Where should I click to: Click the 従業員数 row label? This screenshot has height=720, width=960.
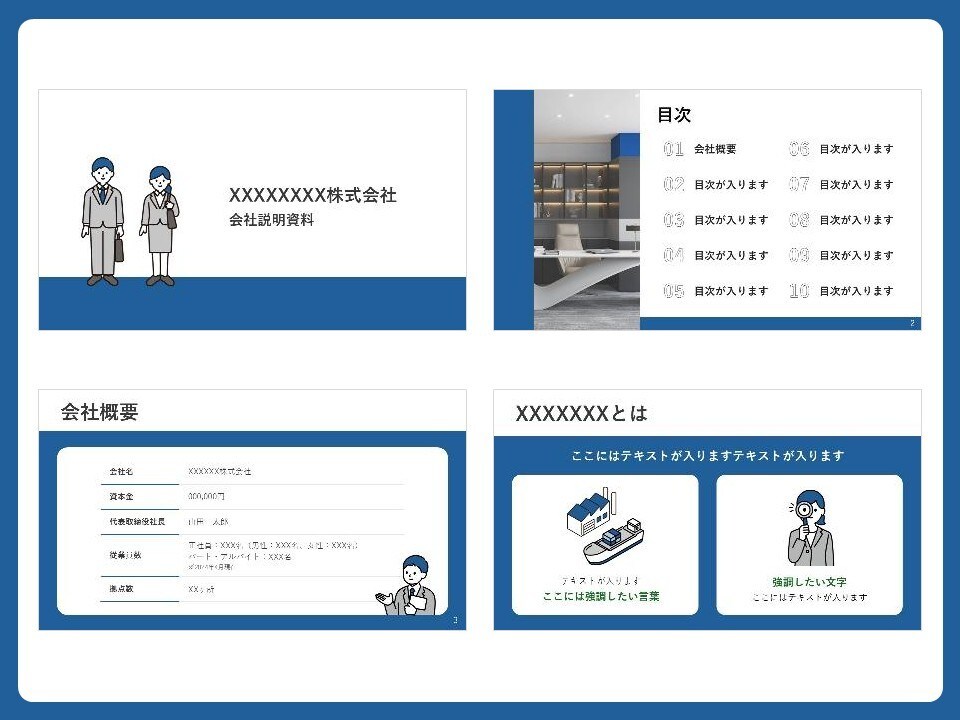tap(126, 555)
